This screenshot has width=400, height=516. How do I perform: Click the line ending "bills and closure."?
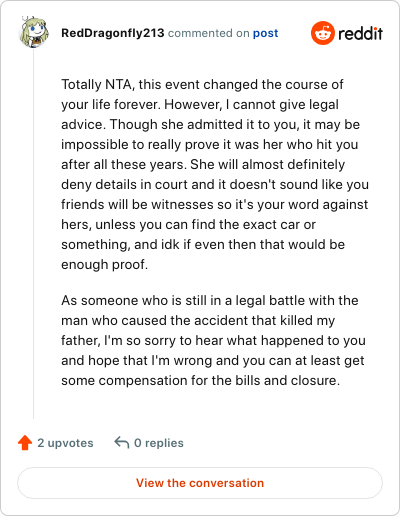pyautogui.click(x=201, y=380)
